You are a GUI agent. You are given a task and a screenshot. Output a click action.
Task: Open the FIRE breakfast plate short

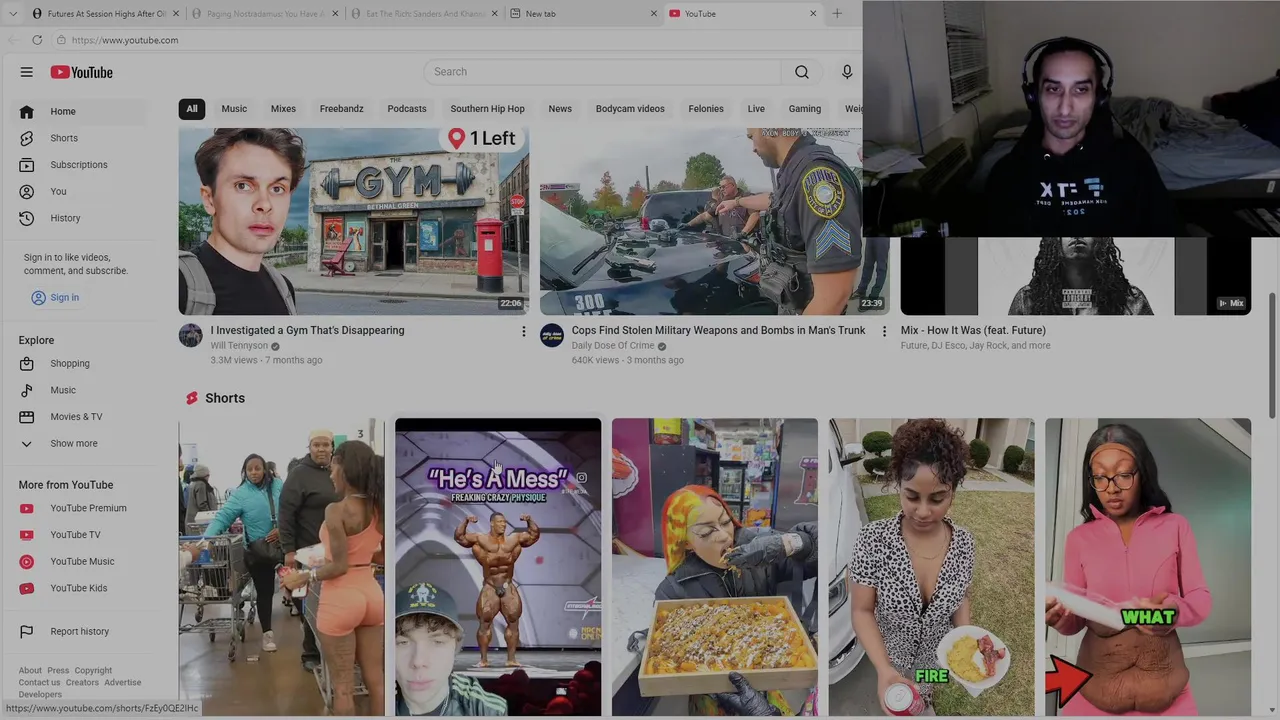click(931, 567)
